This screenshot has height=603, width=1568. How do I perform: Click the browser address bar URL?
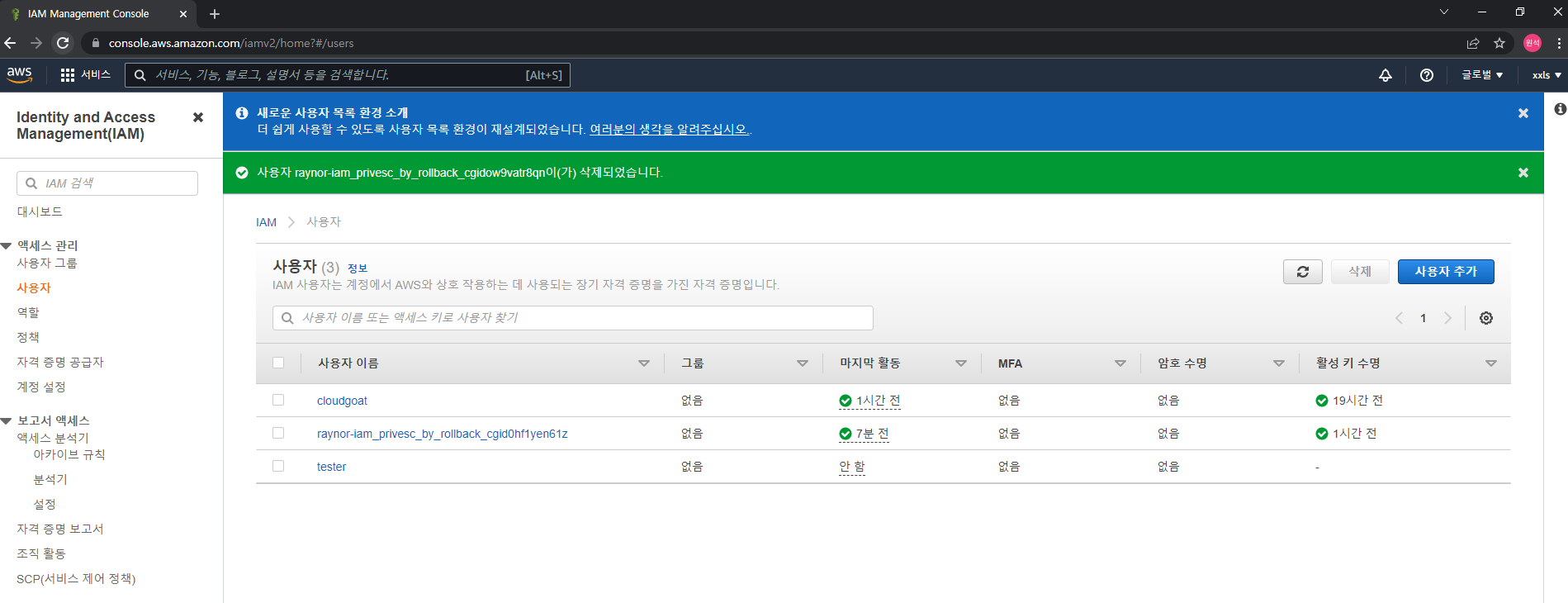tap(231, 43)
